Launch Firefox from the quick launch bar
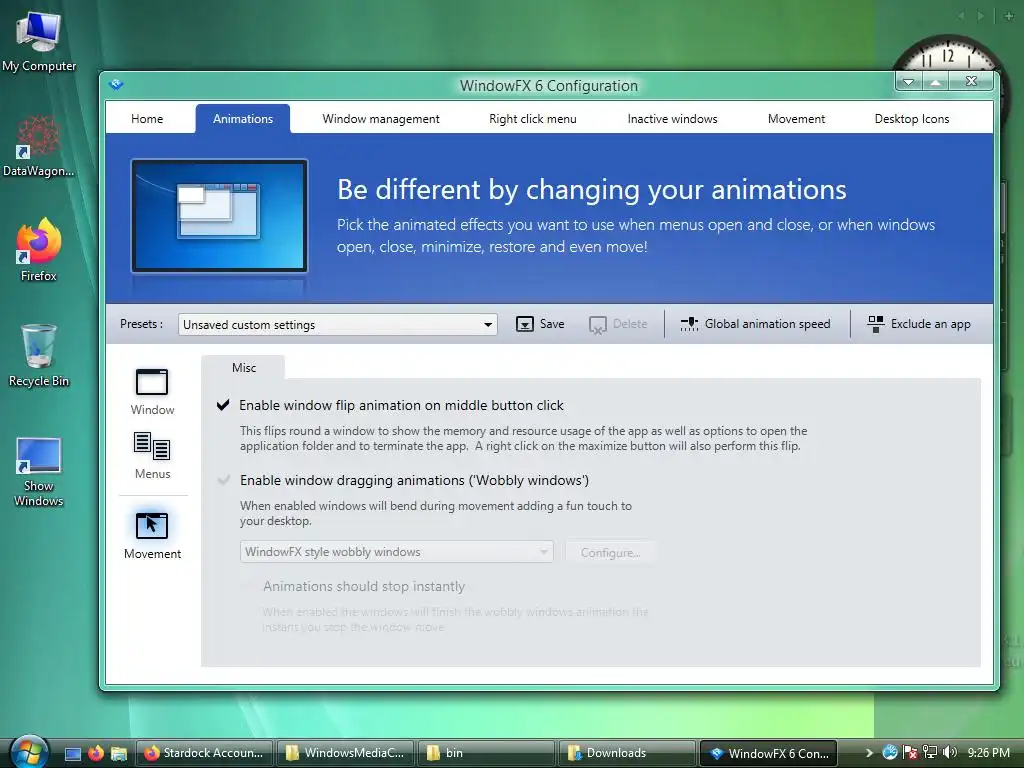Viewport: 1024px width, 768px height. tap(95, 754)
